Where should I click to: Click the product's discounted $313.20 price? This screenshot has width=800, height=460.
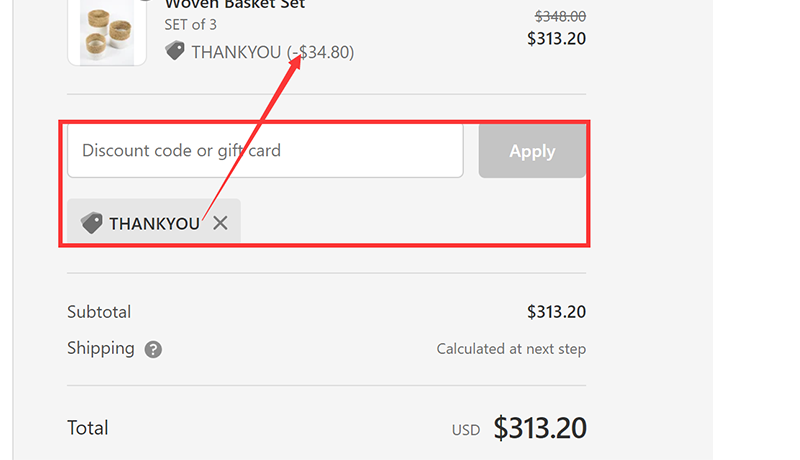pyautogui.click(x=556, y=39)
